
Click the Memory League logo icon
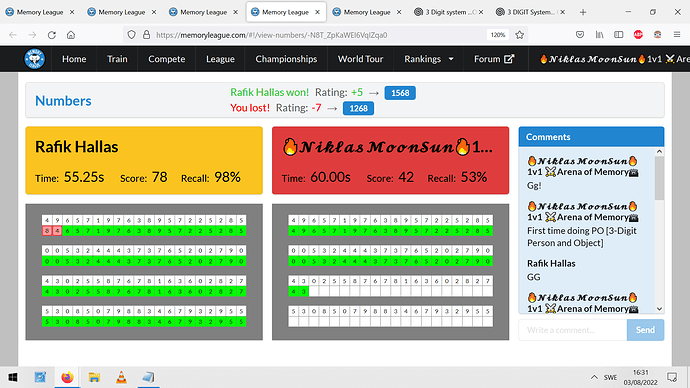point(35,59)
